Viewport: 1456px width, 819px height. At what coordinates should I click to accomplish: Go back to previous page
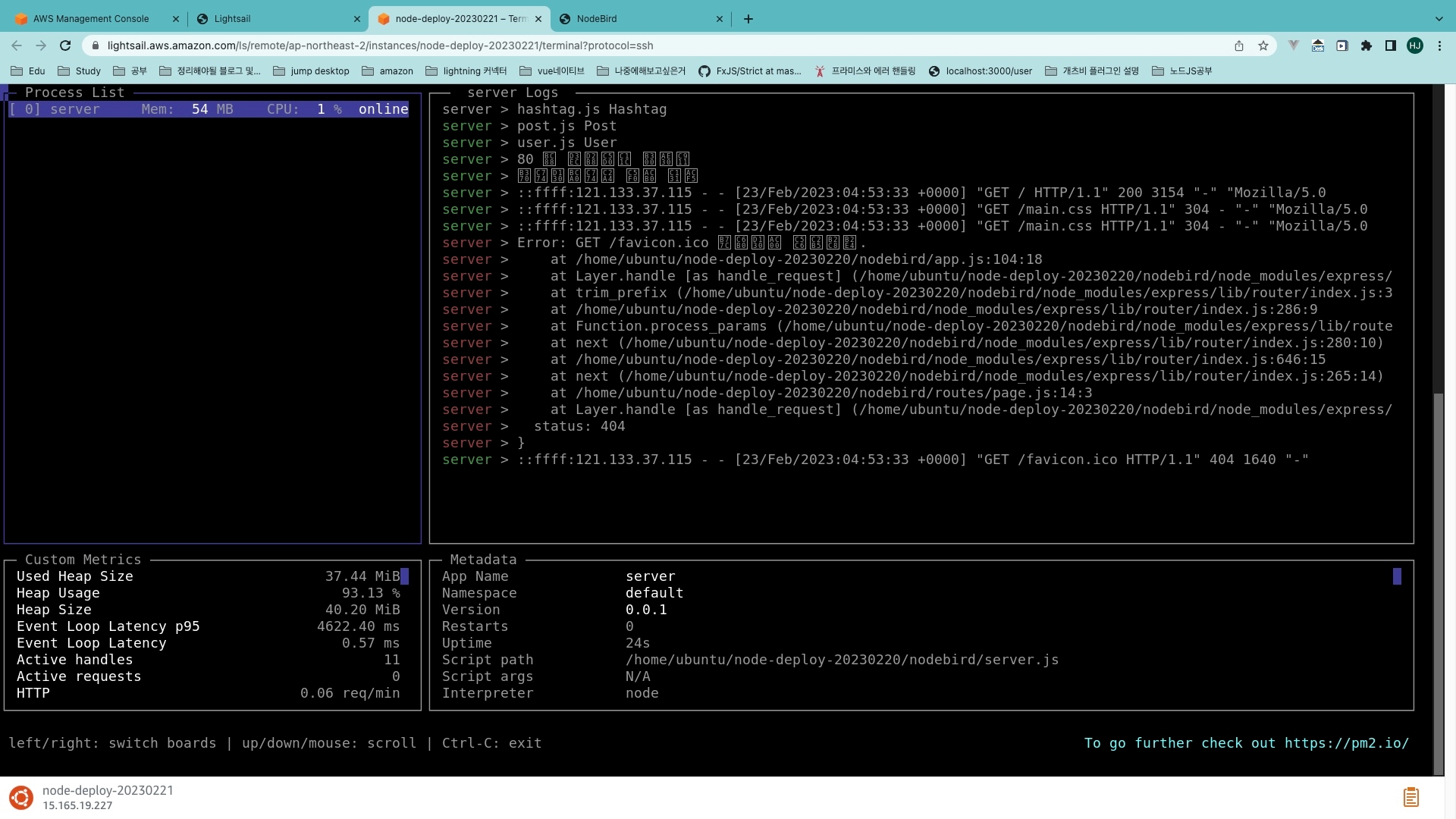click(x=17, y=45)
